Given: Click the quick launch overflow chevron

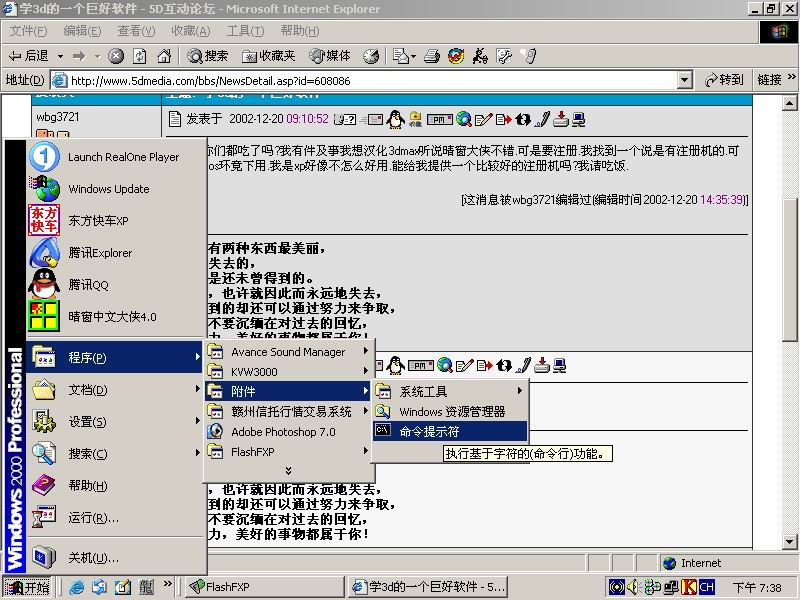Looking at the screenshot, I should tap(167, 584).
